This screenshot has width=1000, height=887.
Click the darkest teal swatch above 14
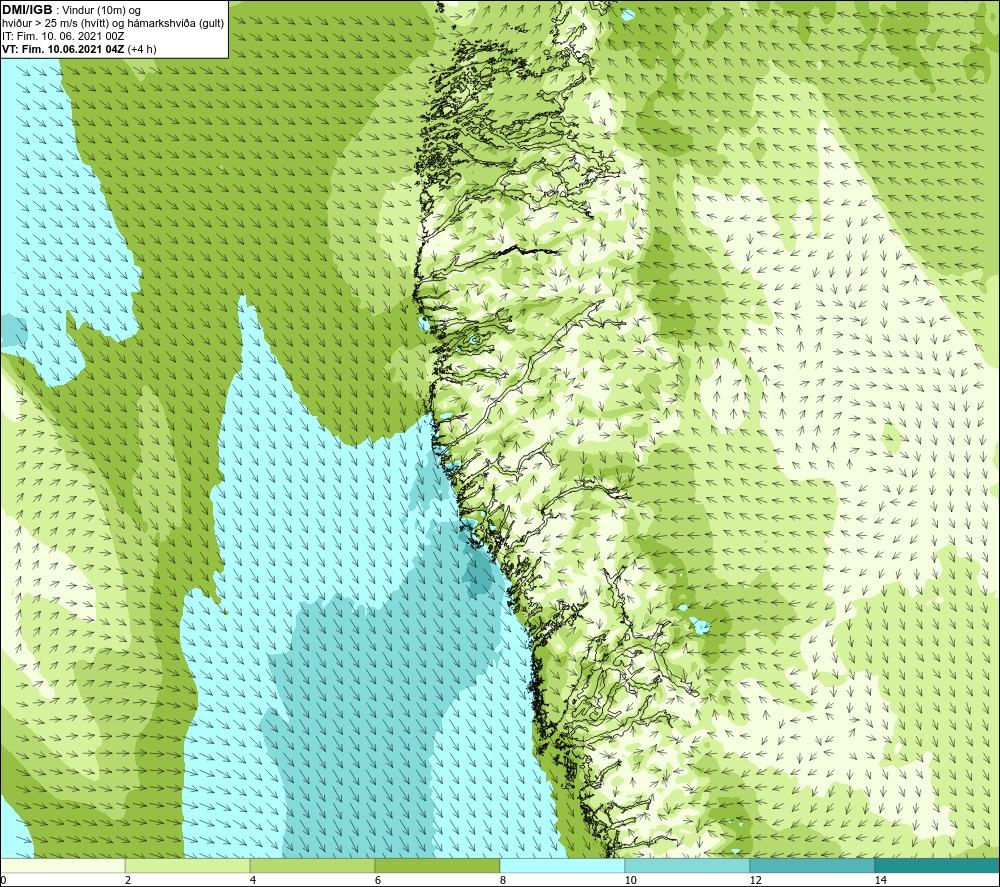pyautogui.click(x=938, y=865)
